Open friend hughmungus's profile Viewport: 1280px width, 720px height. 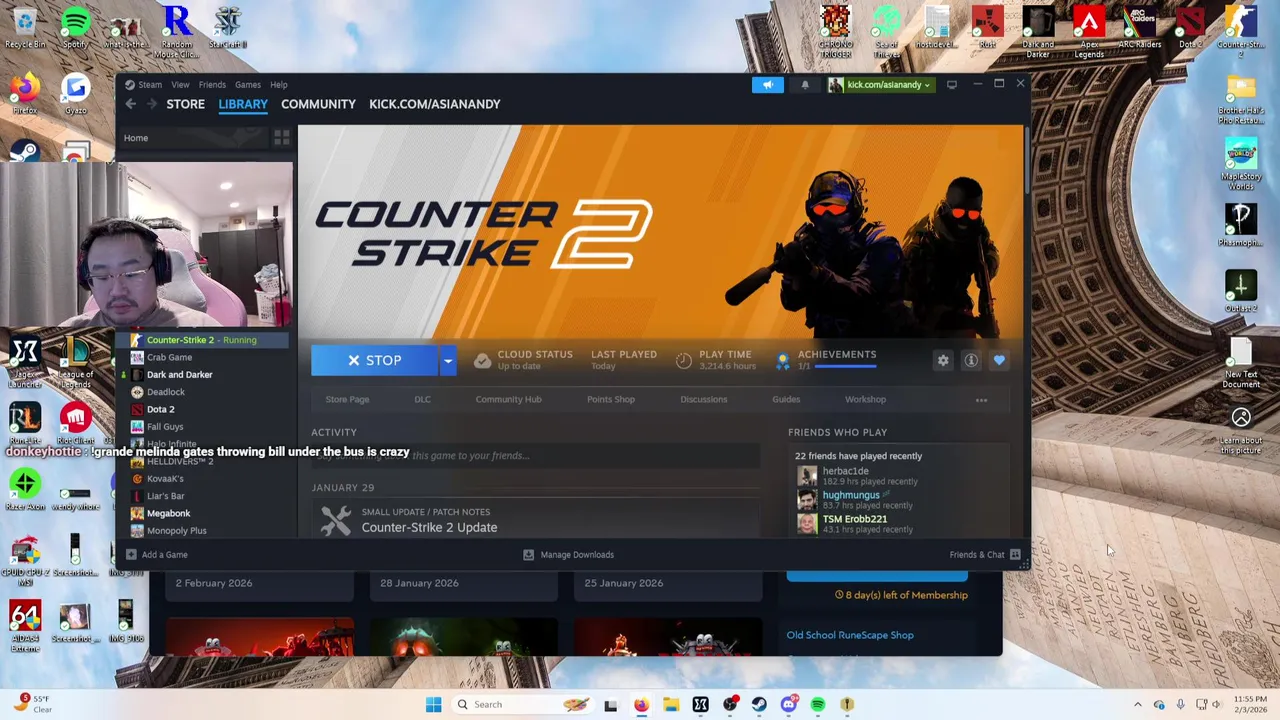850,495
